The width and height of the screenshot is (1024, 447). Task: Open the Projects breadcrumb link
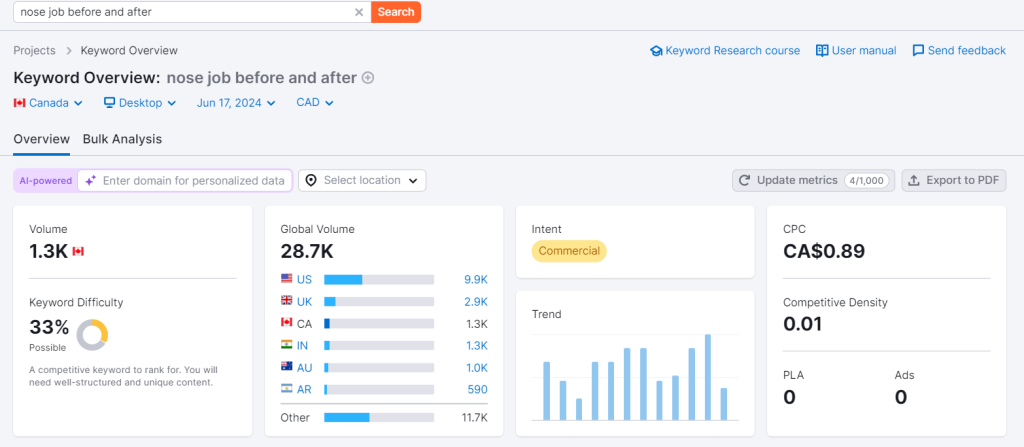(x=35, y=50)
